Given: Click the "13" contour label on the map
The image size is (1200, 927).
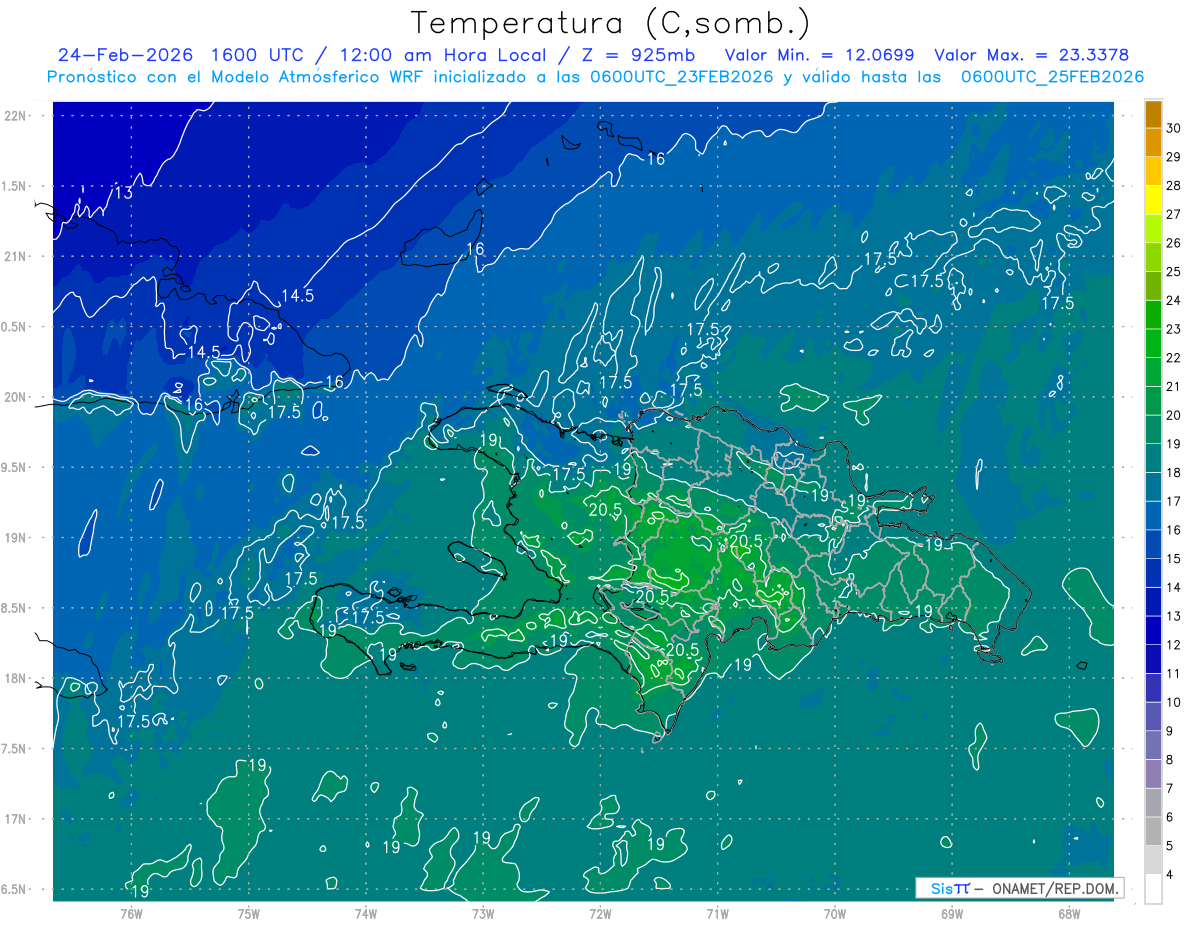Looking at the screenshot, I should click(x=123, y=192).
